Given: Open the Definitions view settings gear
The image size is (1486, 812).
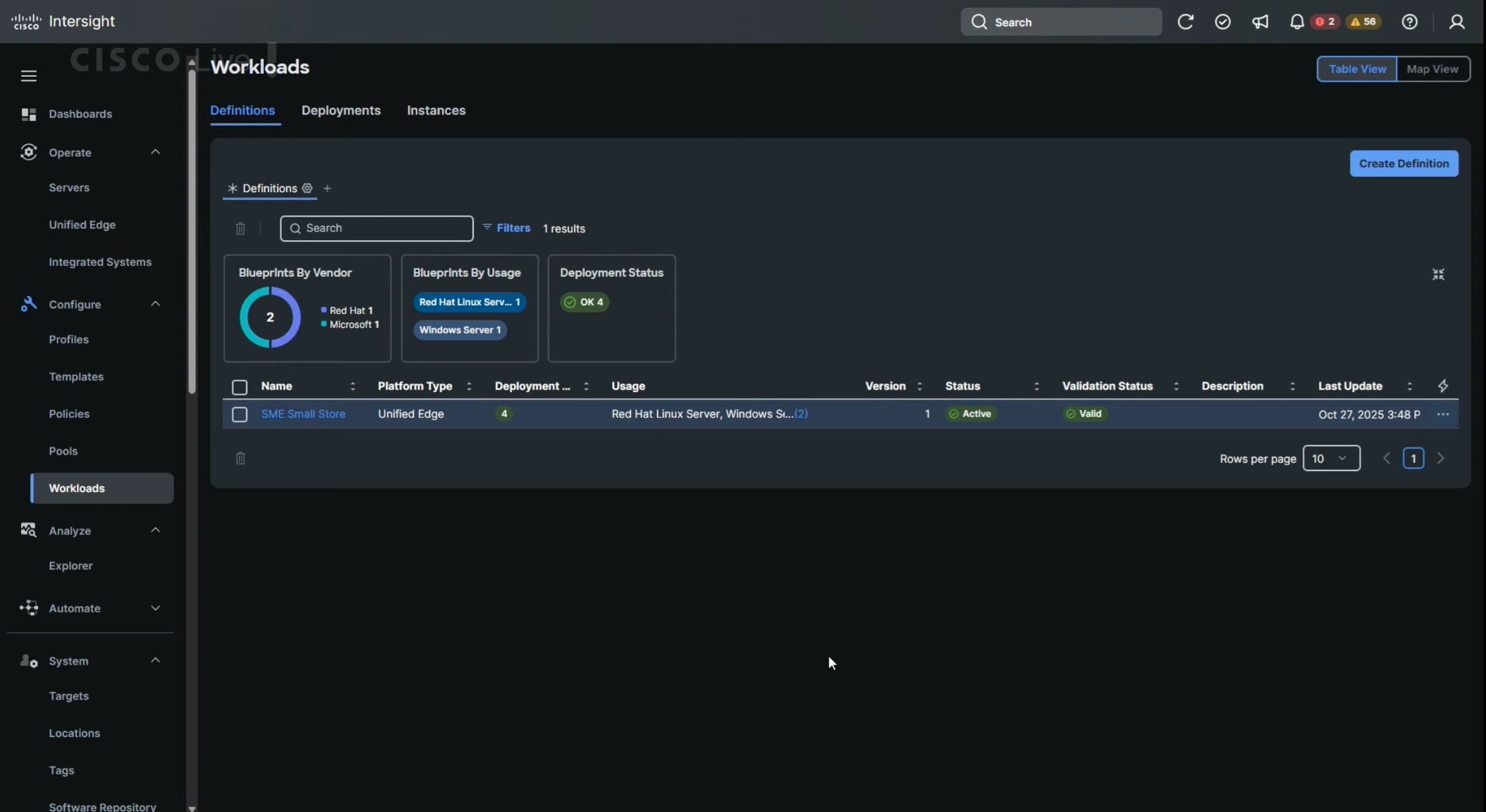Looking at the screenshot, I should pyautogui.click(x=307, y=188).
